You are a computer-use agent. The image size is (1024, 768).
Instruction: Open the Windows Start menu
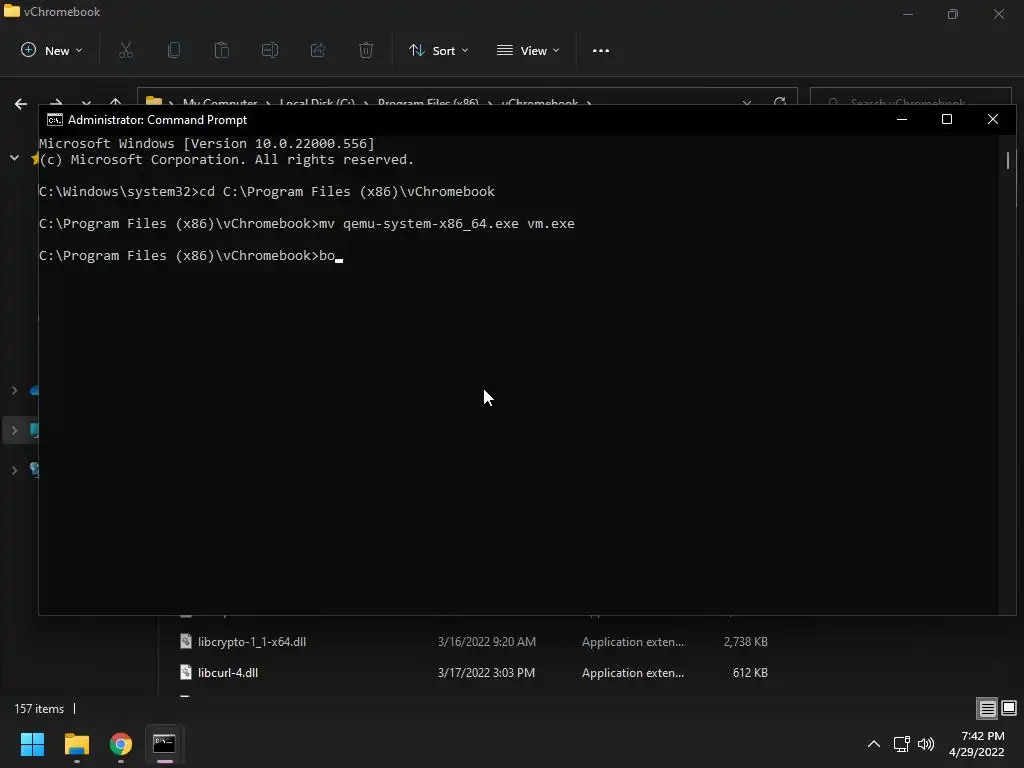pos(32,744)
